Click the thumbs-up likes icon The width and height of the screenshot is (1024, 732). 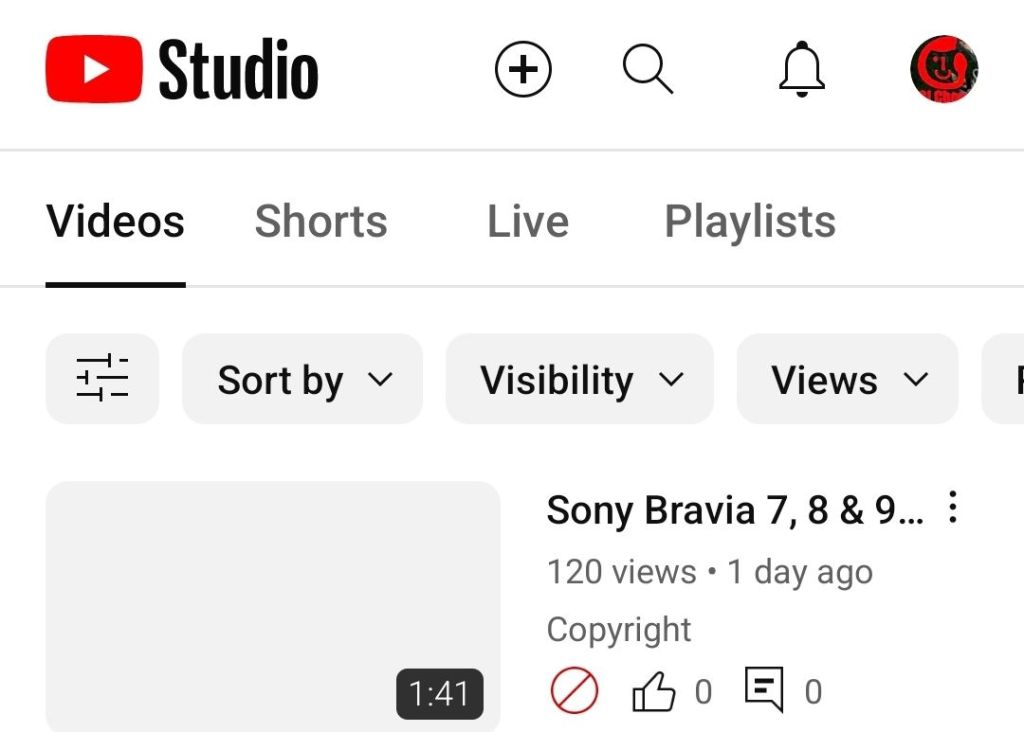654,692
